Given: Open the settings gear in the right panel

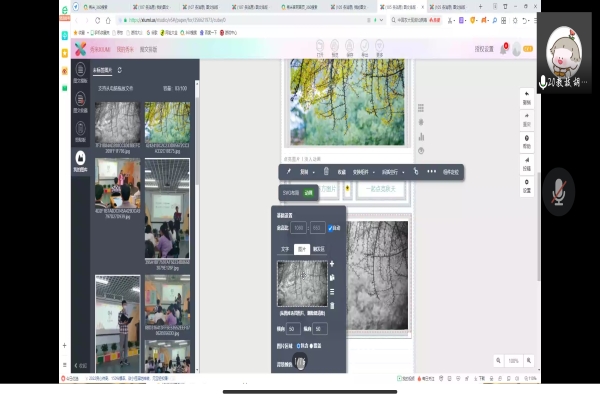Looking at the screenshot, I should point(526,188).
